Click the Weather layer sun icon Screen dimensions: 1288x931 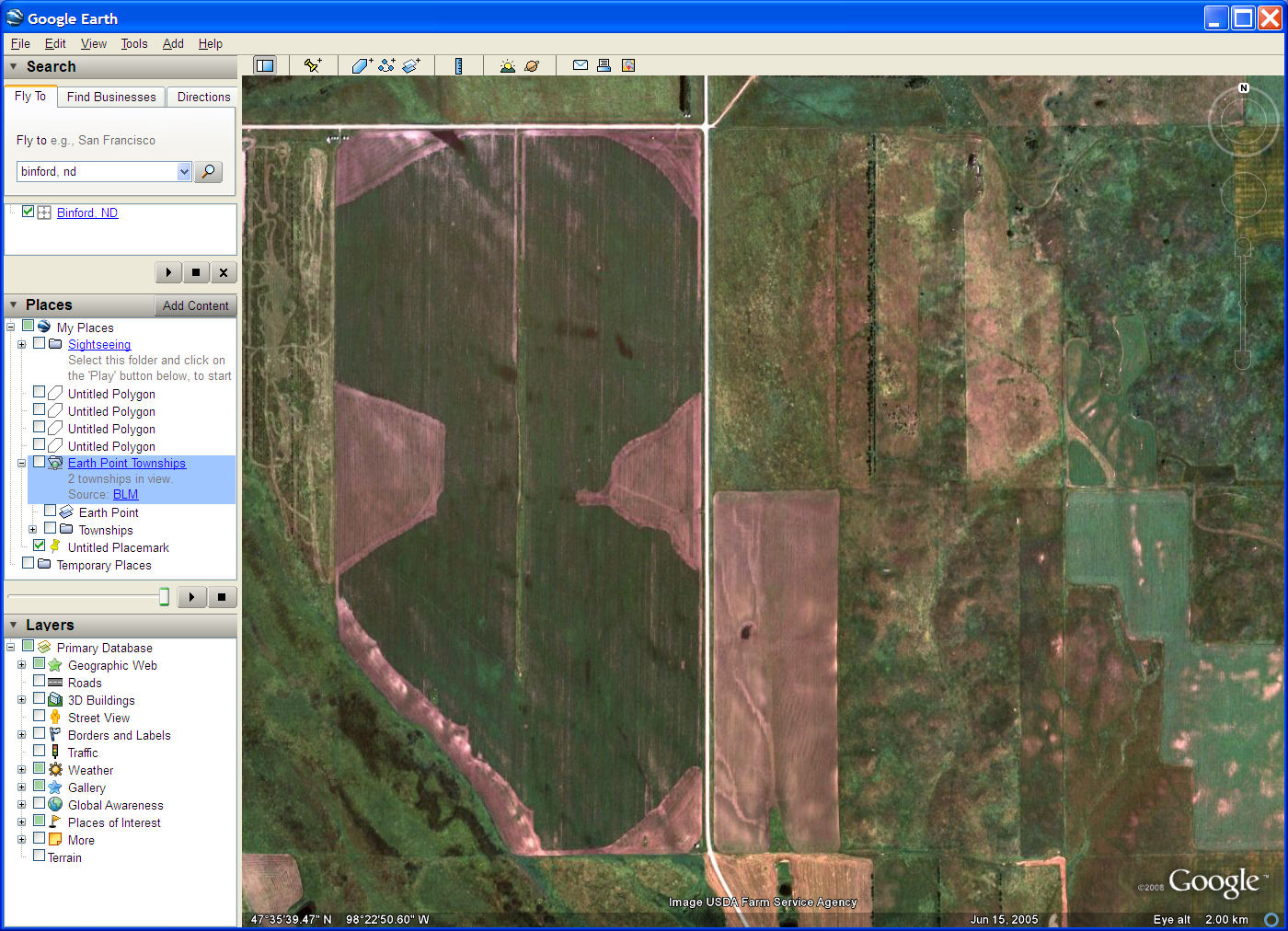tap(55, 770)
